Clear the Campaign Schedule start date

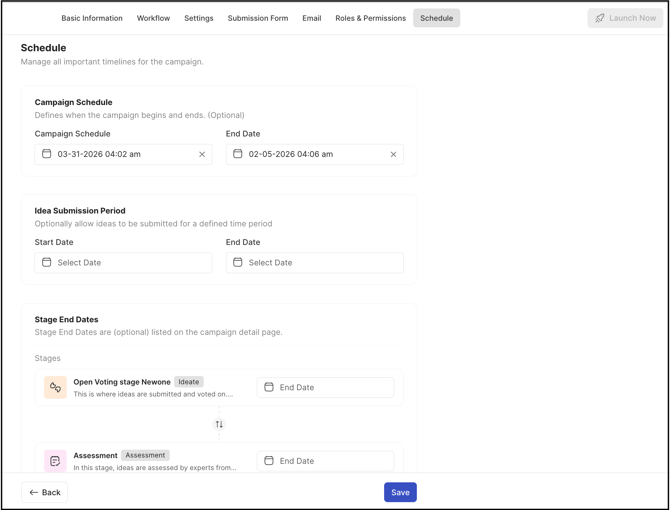pyautogui.click(x=202, y=155)
